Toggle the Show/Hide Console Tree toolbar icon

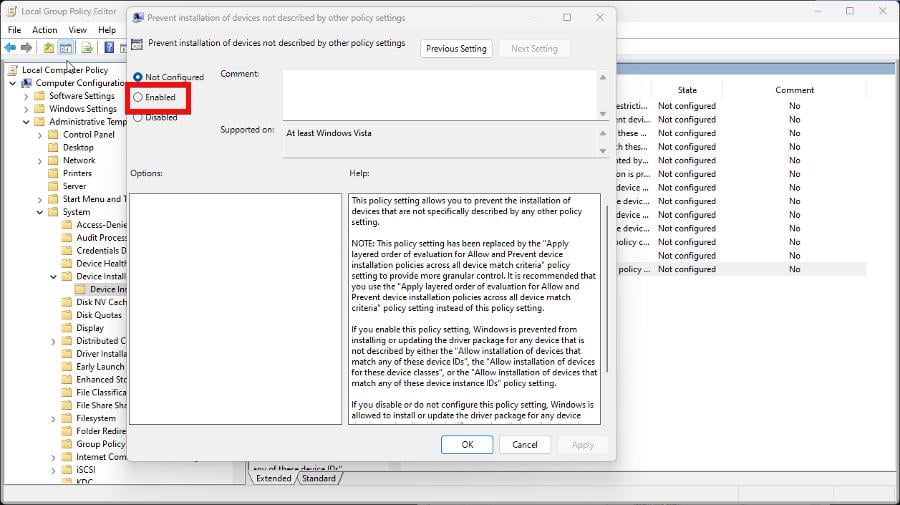pos(66,48)
